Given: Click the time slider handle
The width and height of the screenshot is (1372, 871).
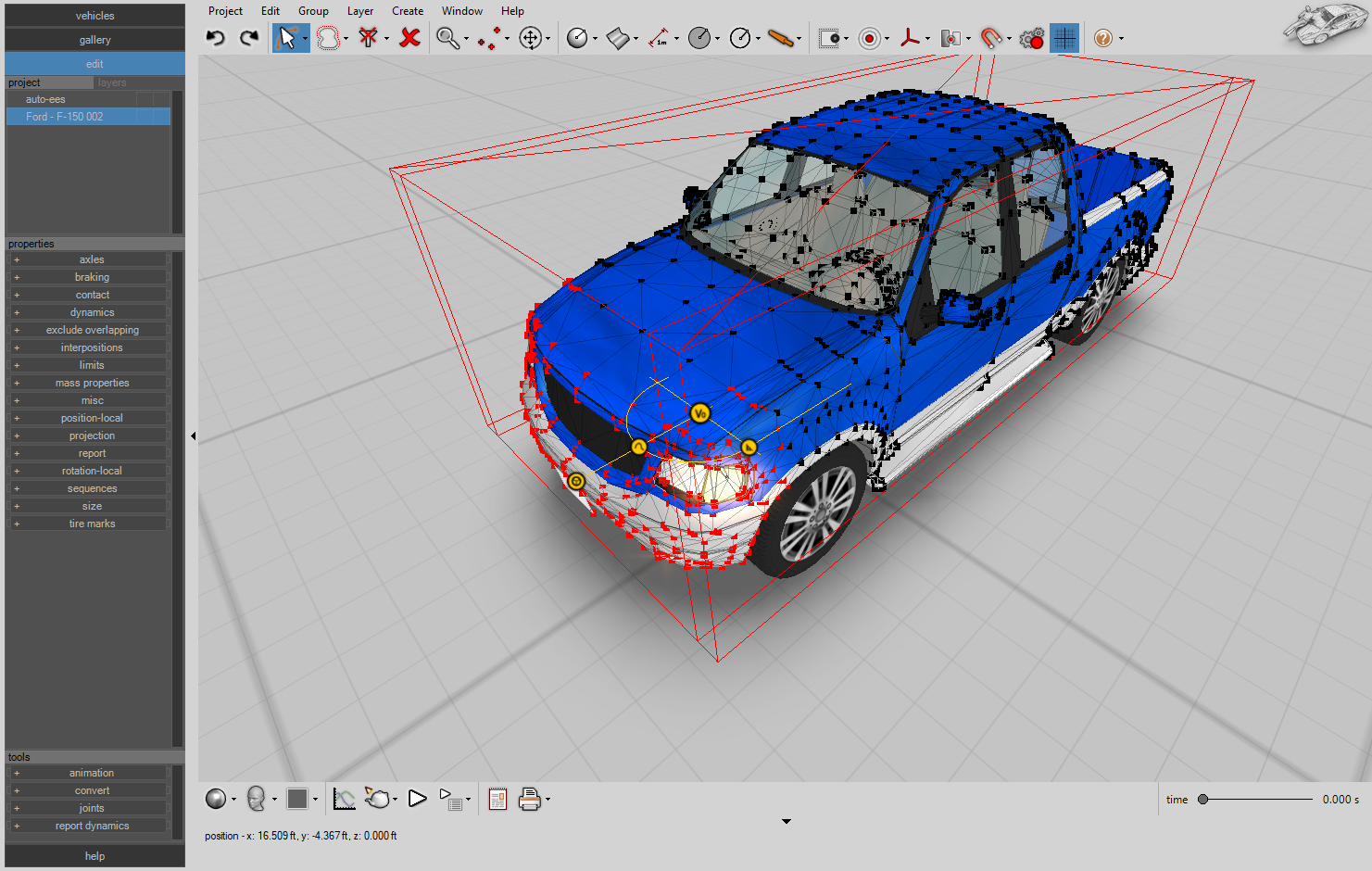Looking at the screenshot, I should click(1202, 799).
